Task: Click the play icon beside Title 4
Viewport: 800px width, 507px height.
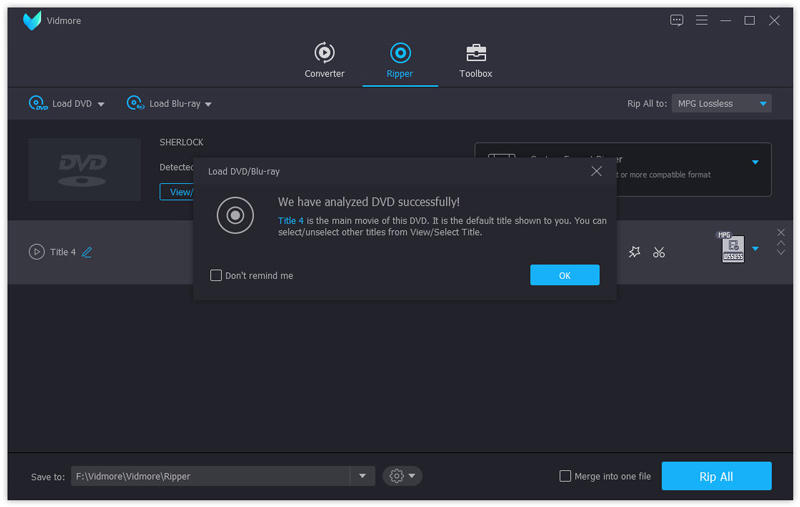Action: 36,252
